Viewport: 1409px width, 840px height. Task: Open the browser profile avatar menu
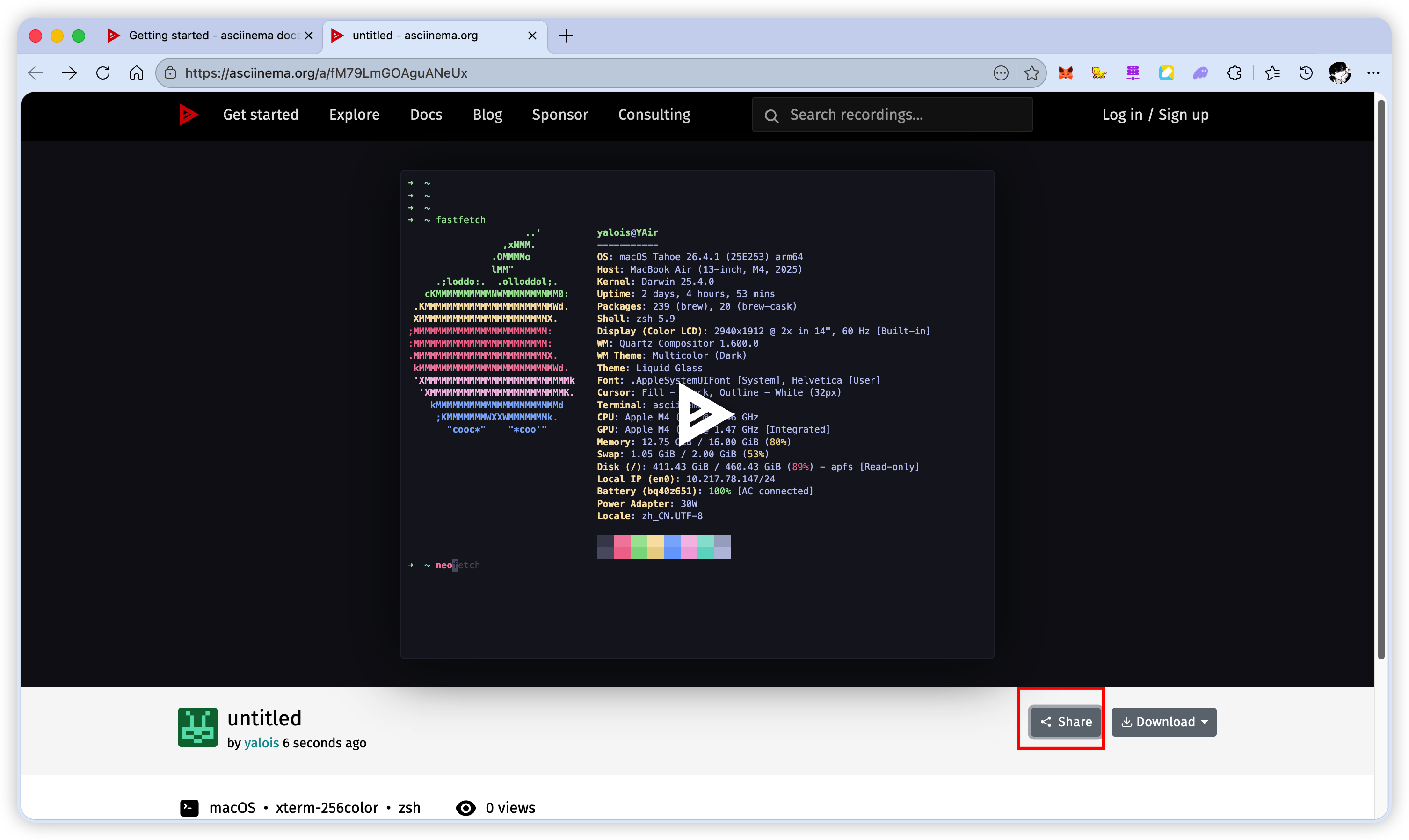(1339, 73)
